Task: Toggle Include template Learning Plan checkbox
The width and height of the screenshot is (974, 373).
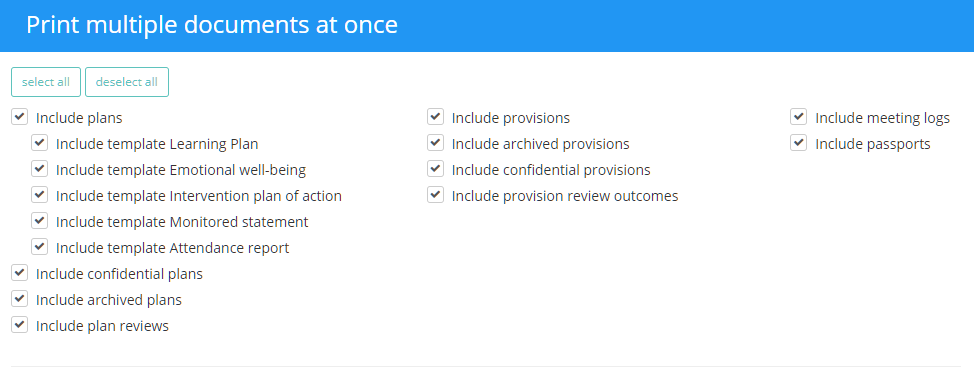Action: tap(40, 143)
